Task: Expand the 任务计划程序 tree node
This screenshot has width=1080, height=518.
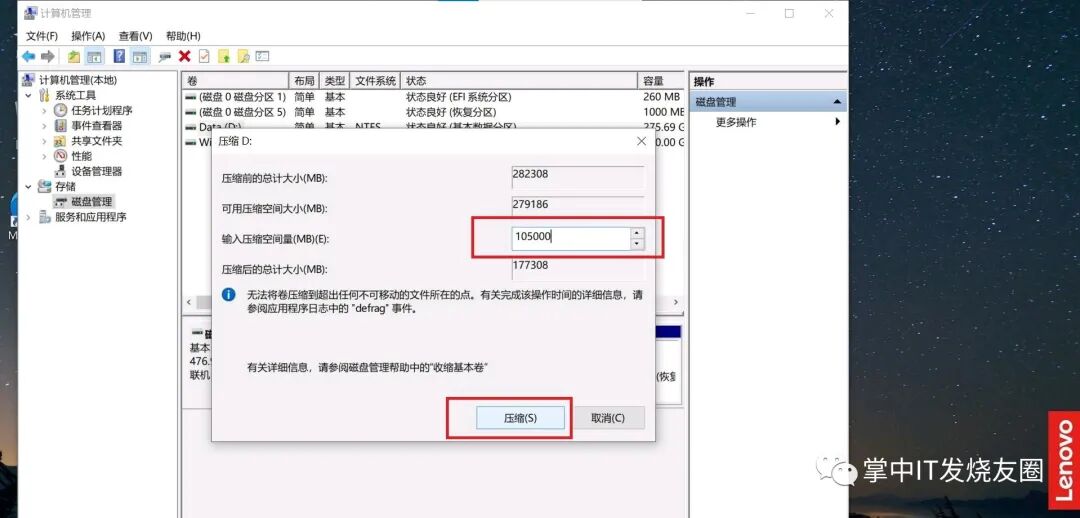Action: 44,110
